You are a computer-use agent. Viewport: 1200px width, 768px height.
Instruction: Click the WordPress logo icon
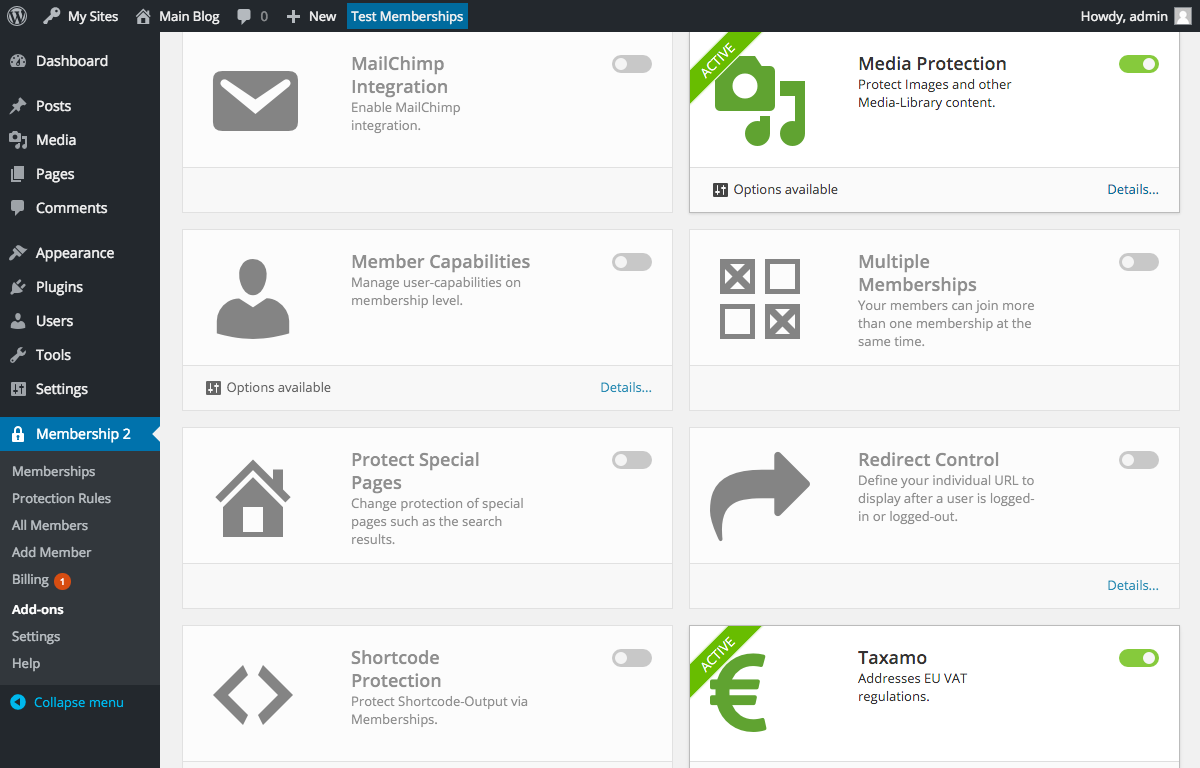tap(19, 16)
